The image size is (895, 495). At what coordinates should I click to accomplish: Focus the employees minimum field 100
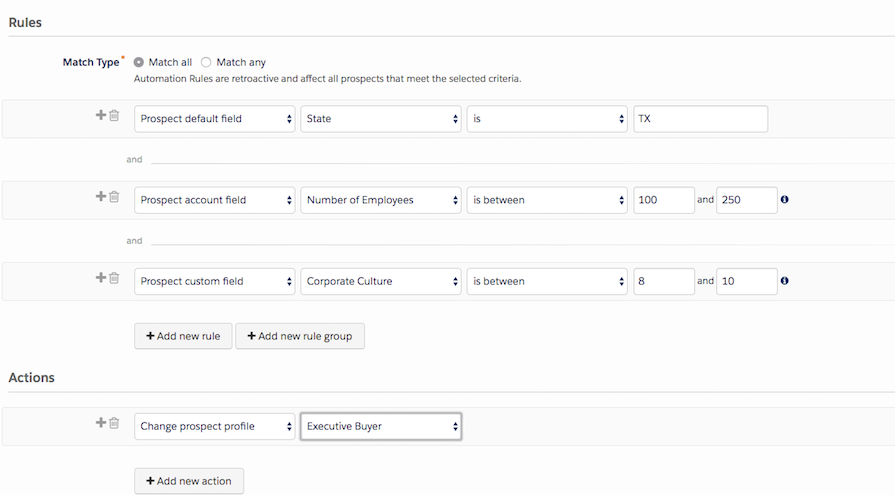coord(664,200)
